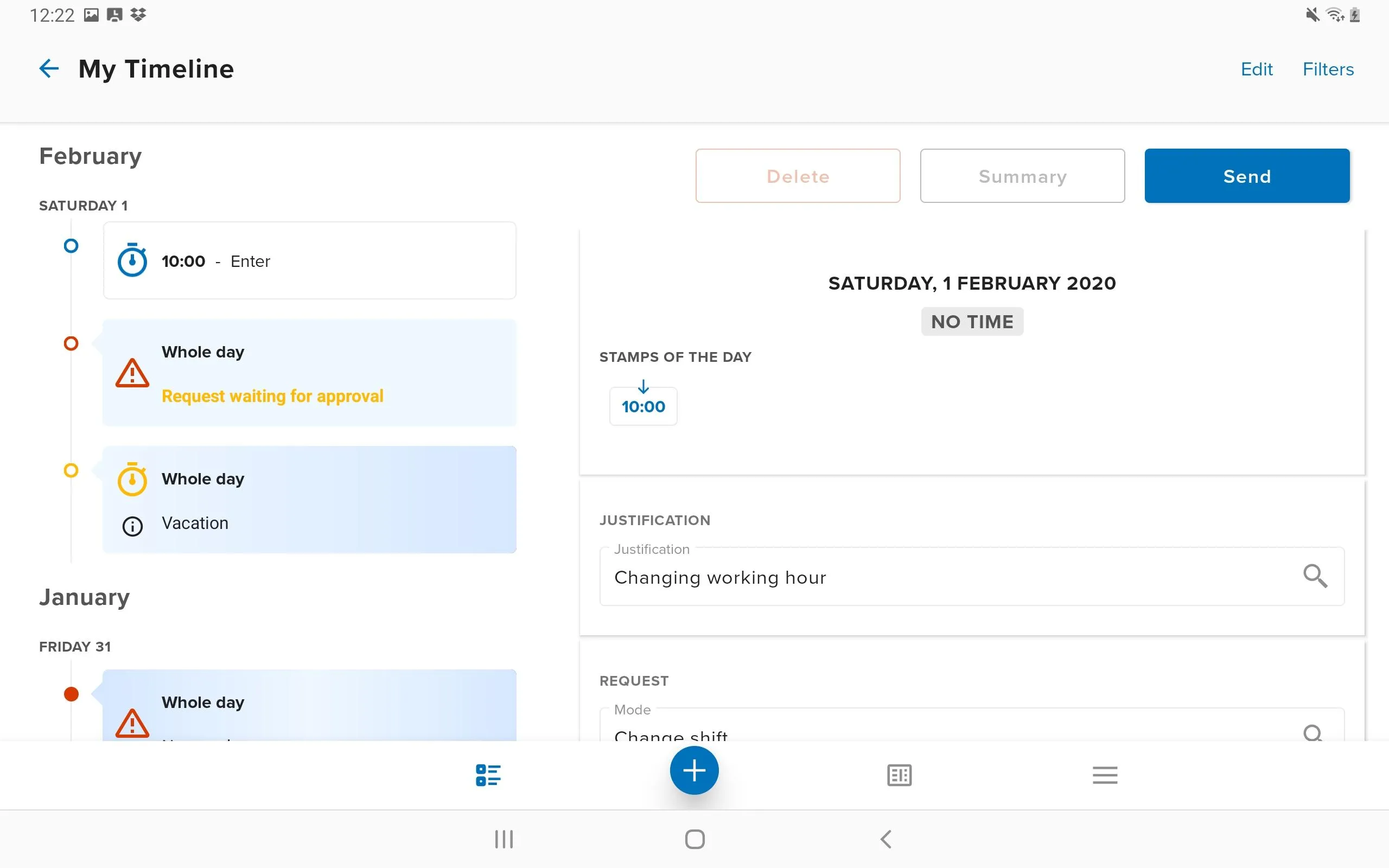Click the blue plus add button bottom center
1389x868 pixels.
pos(694,771)
